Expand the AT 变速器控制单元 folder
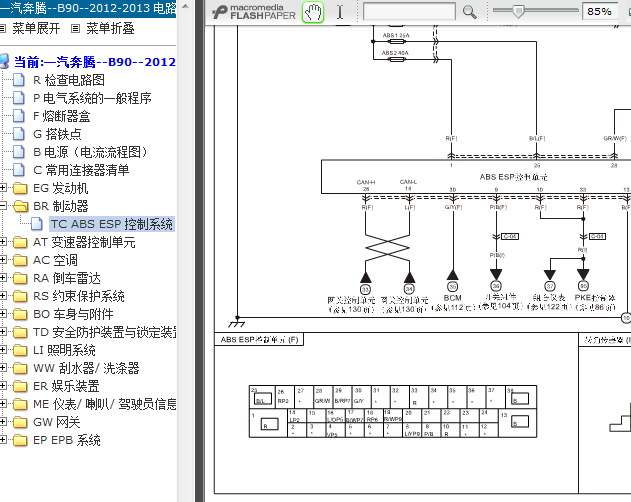This screenshot has width=631, height=502. (2, 242)
